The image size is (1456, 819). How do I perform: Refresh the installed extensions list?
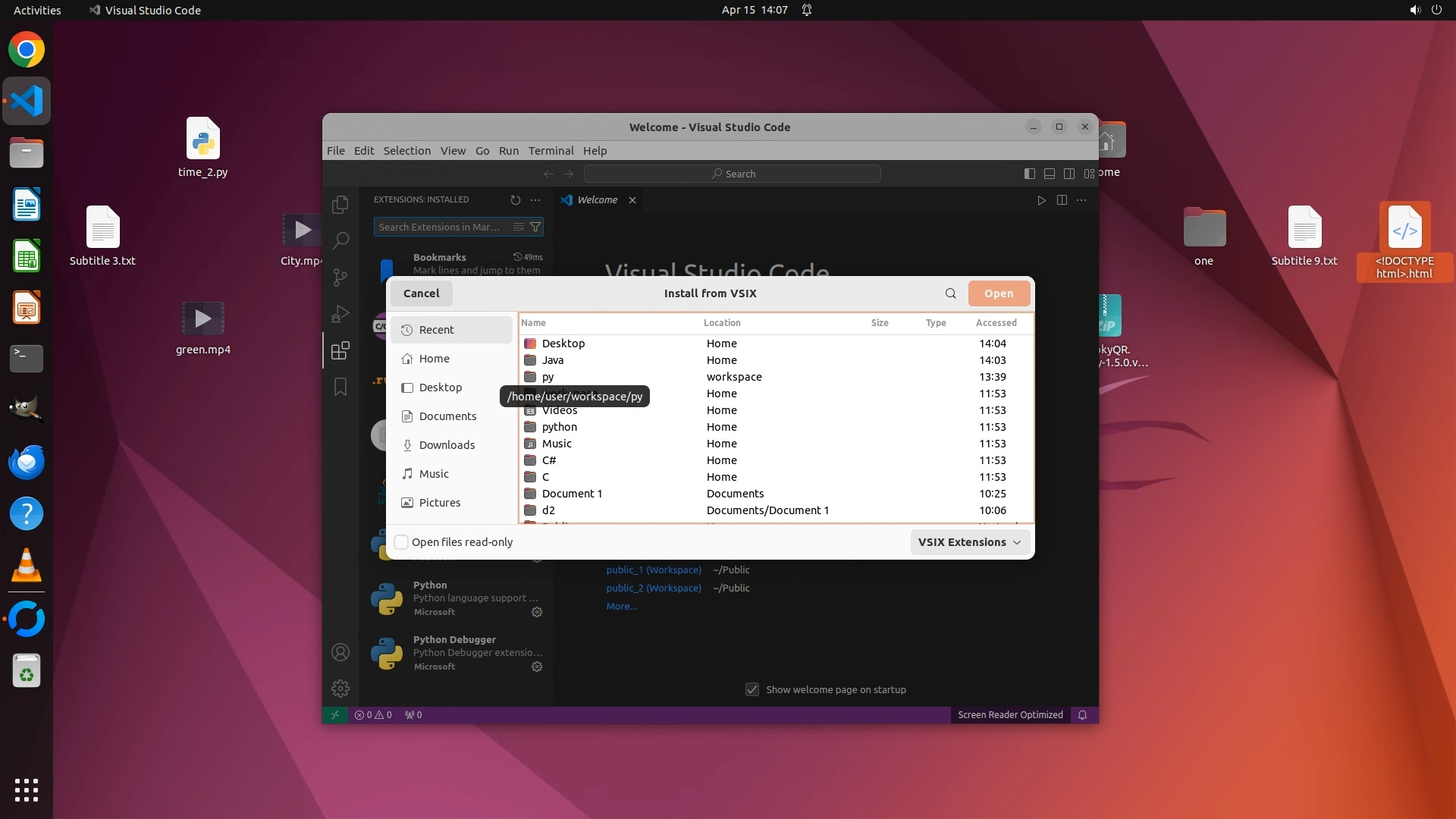tap(516, 200)
